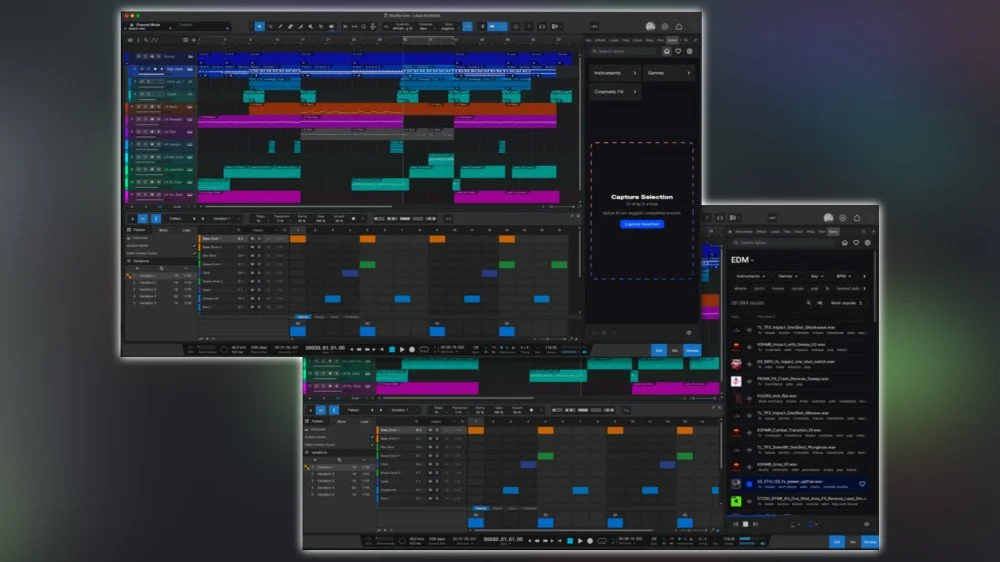This screenshot has width=1000, height=562.
Task: Click Play in the top-left transport bar
Action: [x=402, y=349]
